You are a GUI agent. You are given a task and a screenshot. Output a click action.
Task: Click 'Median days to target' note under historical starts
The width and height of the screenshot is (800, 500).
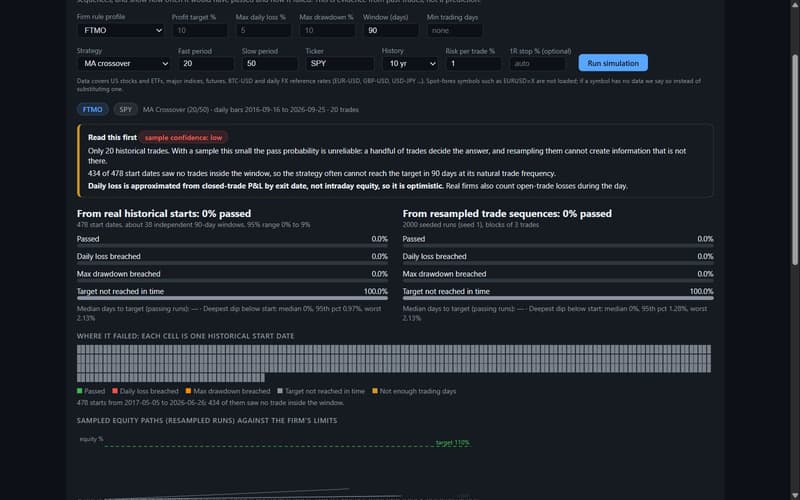(229, 313)
